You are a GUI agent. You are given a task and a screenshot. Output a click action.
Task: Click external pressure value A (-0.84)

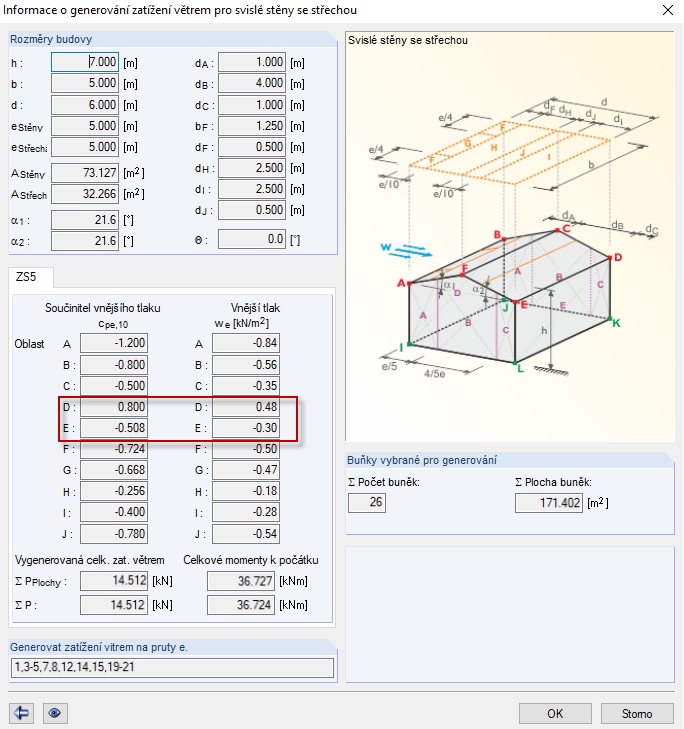point(246,343)
